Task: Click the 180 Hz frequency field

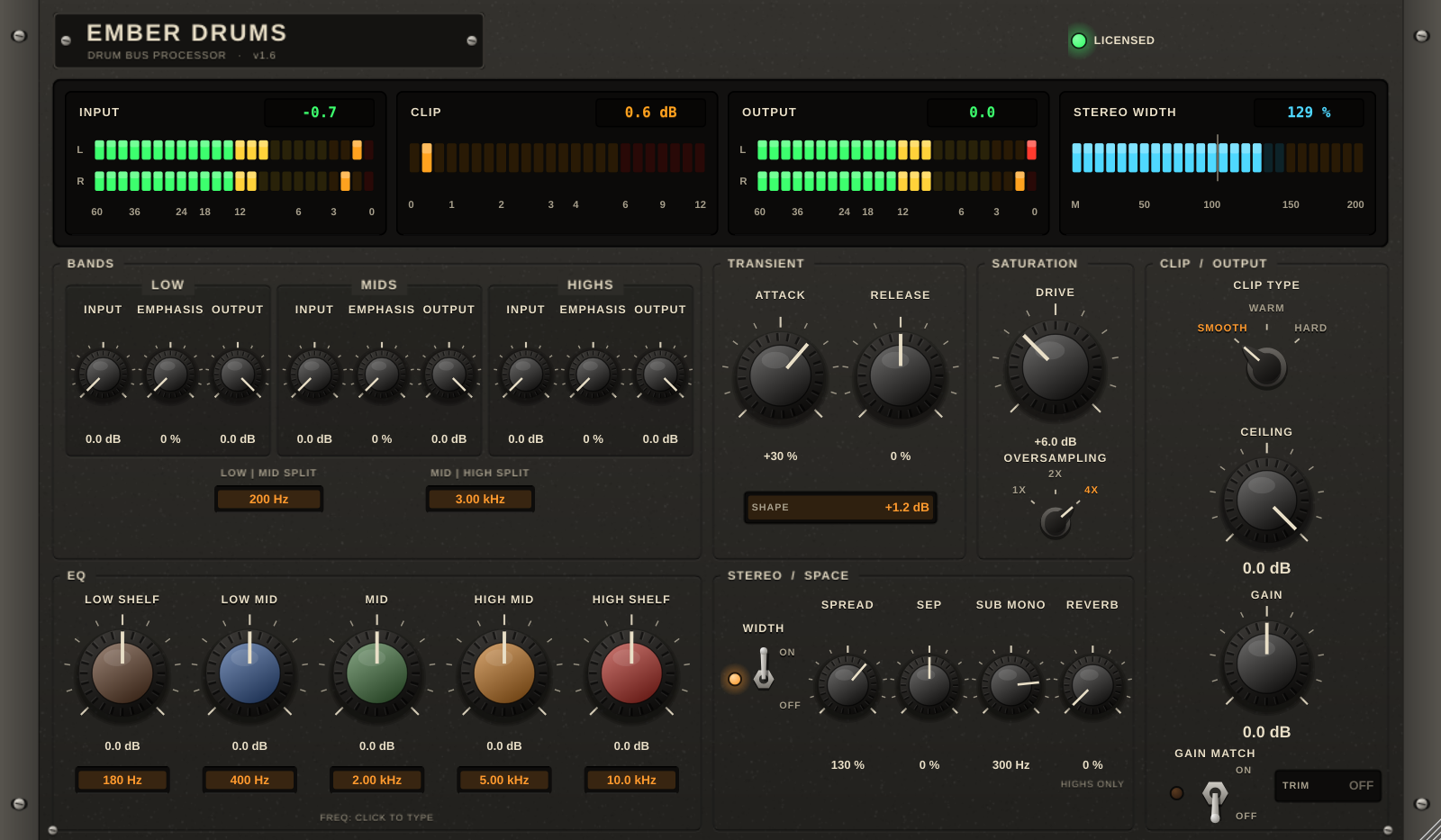Action: point(122,780)
